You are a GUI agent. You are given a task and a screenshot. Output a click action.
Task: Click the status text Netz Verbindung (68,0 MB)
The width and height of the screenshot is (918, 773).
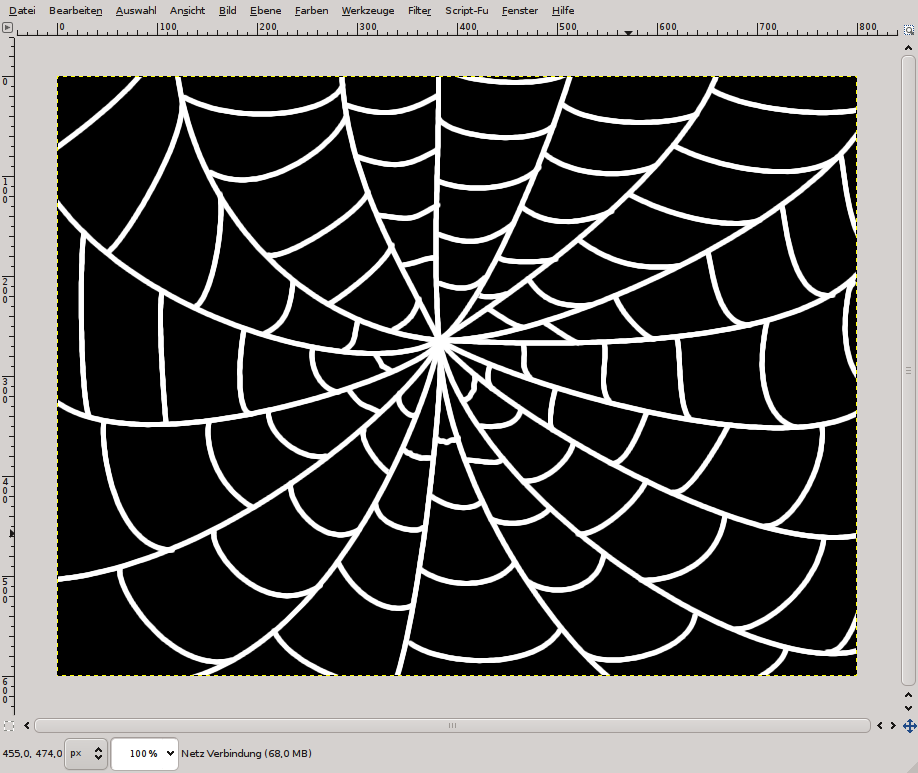246,754
